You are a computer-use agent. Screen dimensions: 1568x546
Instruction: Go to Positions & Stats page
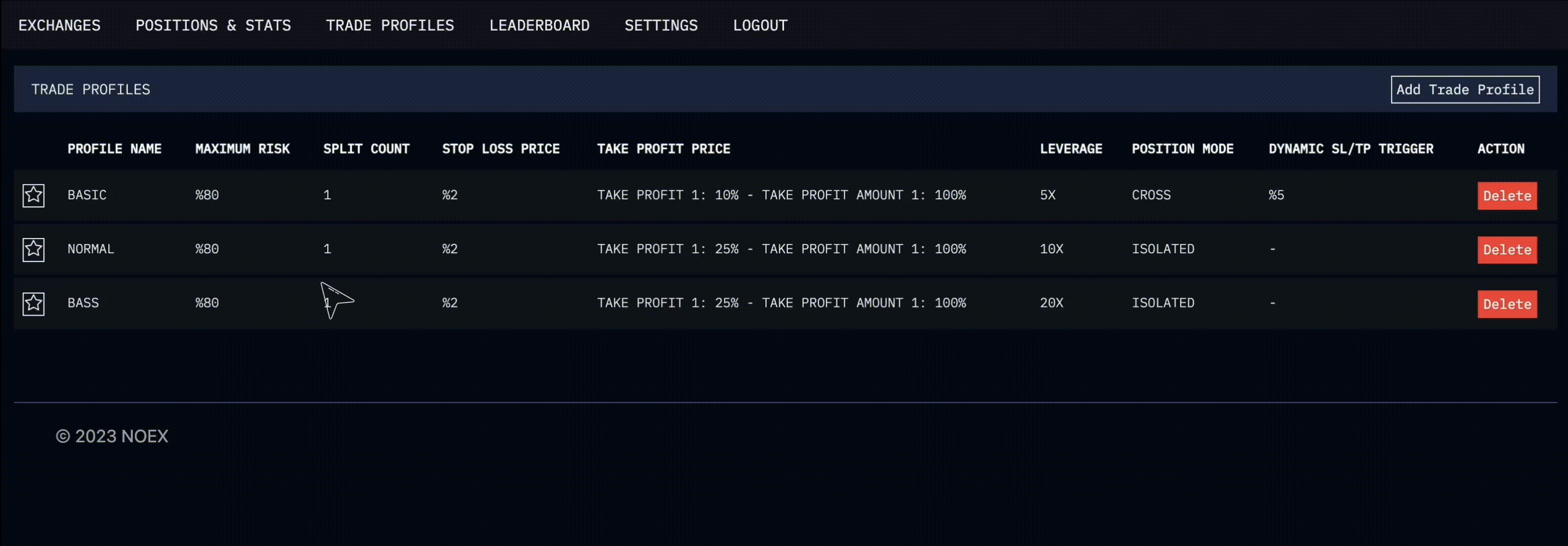(213, 26)
